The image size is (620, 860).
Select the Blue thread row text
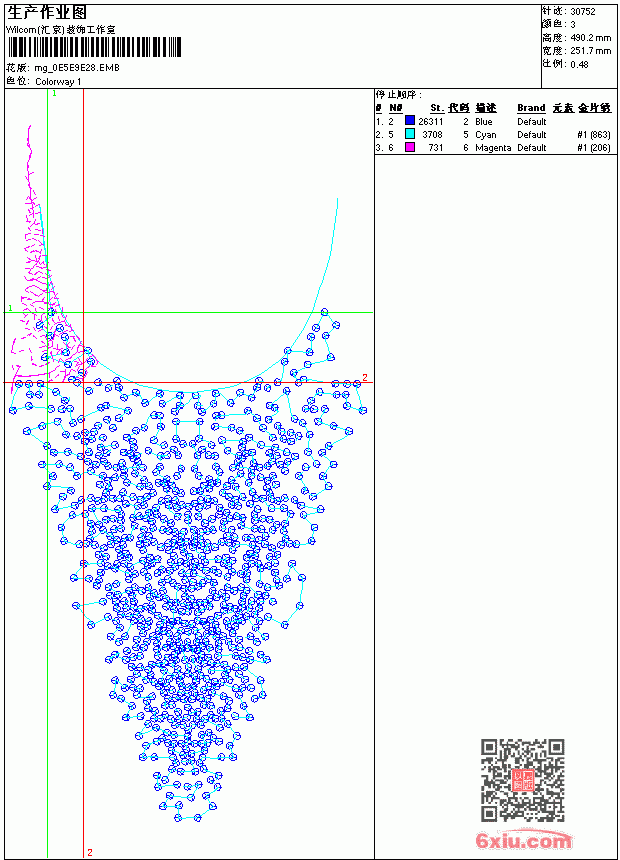click(x=461, y=121)
